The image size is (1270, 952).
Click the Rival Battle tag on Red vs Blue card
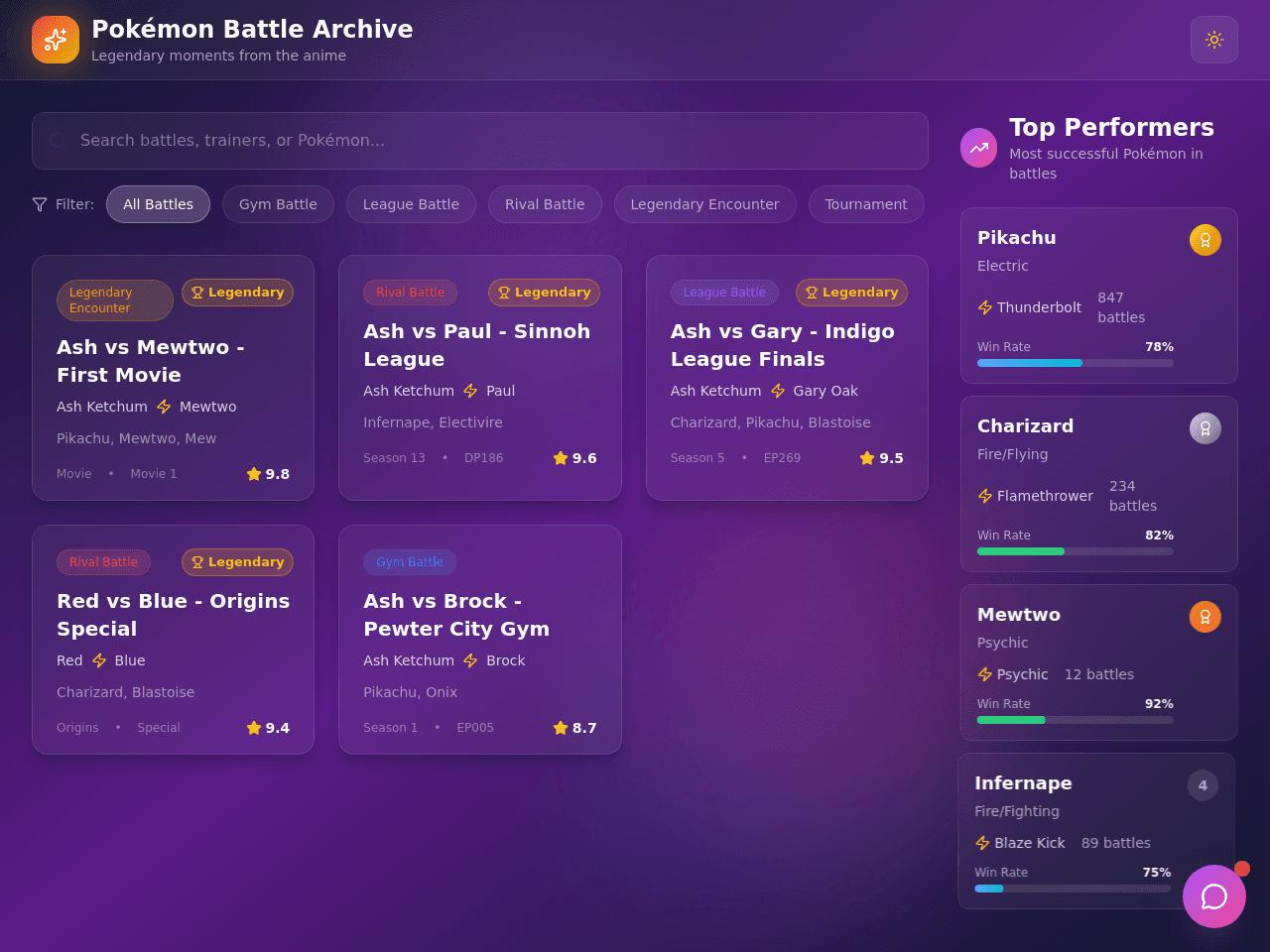[103, 562]
